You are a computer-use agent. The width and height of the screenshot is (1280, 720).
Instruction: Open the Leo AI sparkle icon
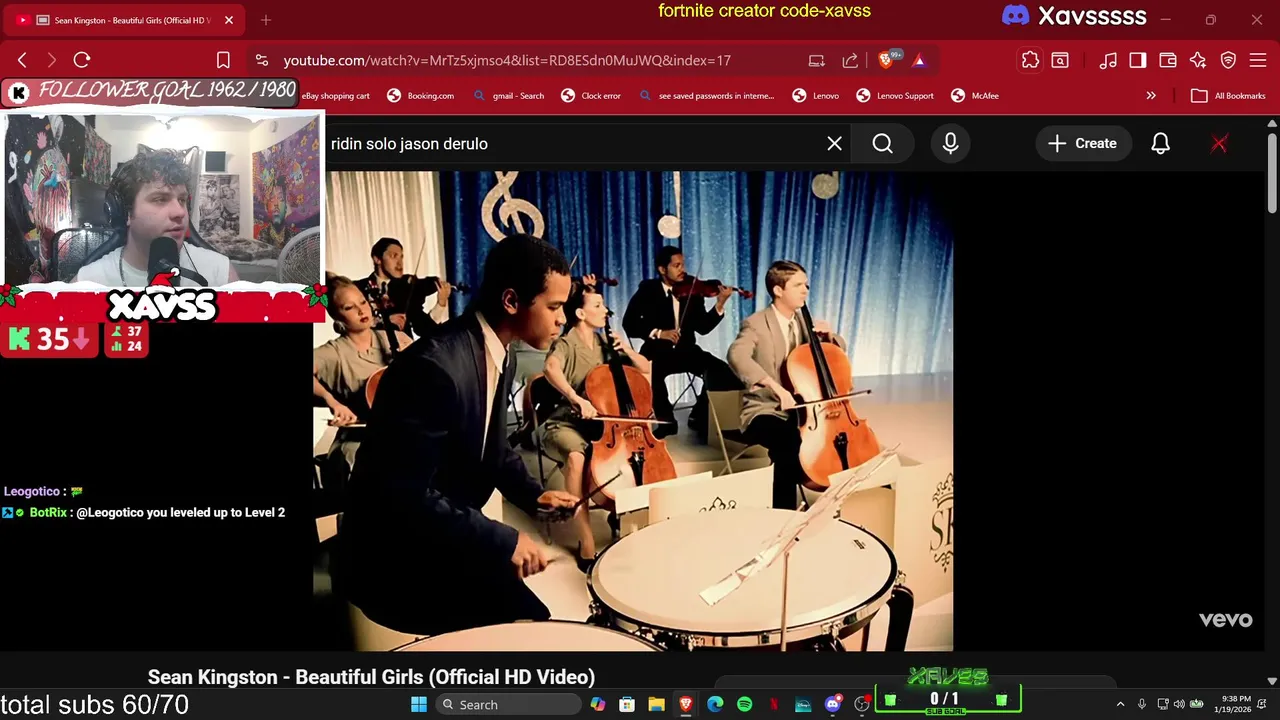1198,60
